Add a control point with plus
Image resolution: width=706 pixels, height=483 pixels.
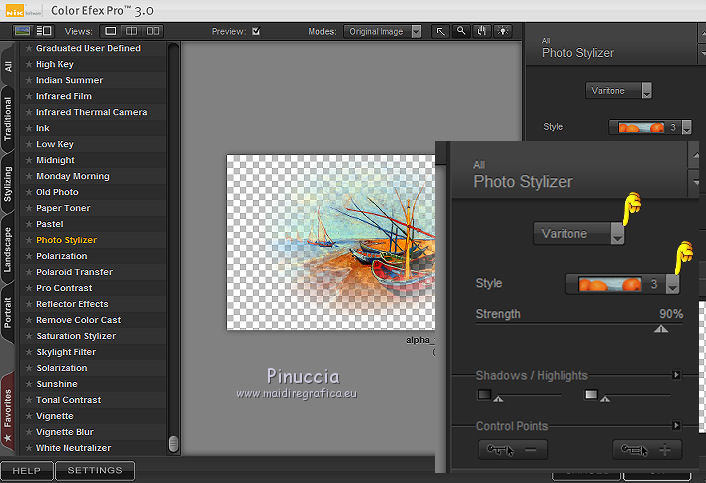coord(647,450)
